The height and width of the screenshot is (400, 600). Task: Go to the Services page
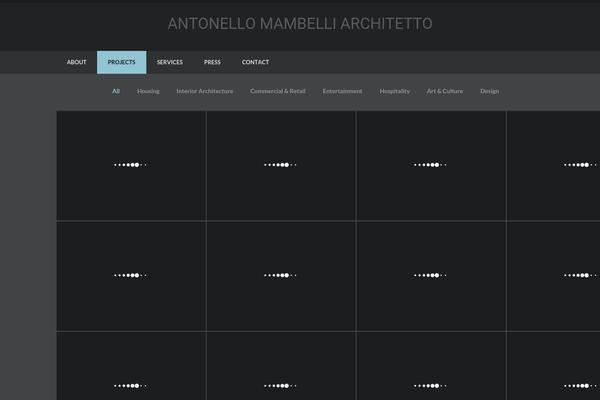click(x=170, y=62)
